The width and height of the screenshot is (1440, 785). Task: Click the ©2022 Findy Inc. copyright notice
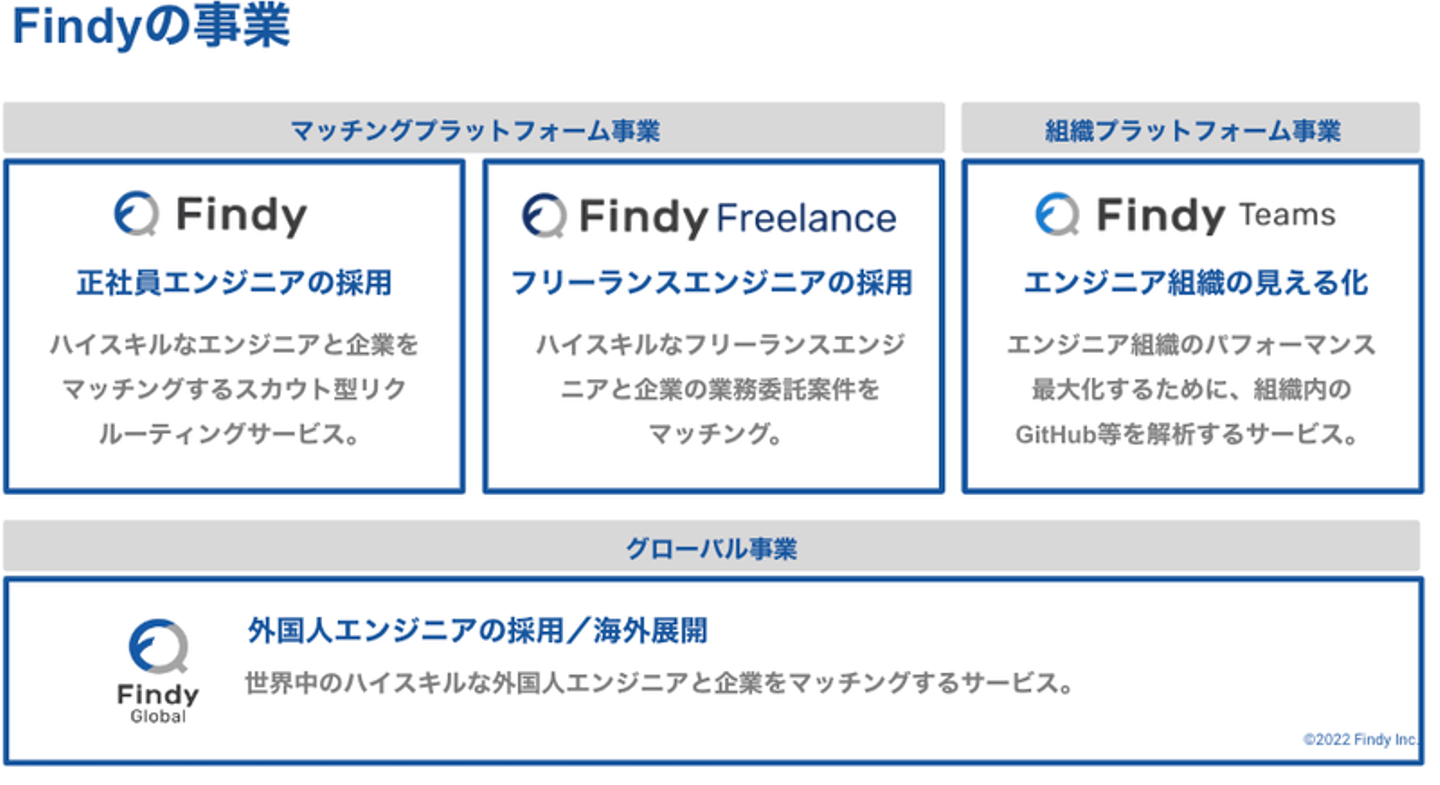1360,740
